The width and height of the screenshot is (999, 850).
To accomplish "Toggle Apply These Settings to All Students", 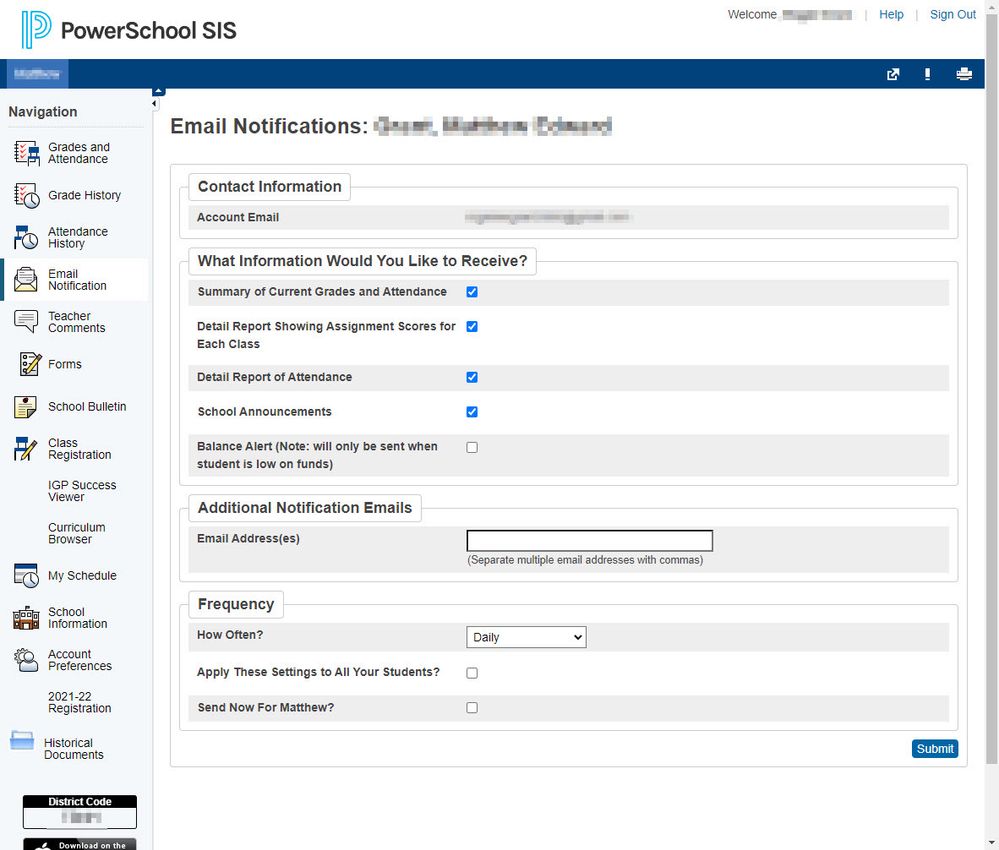I will click(x=472, y=673).
